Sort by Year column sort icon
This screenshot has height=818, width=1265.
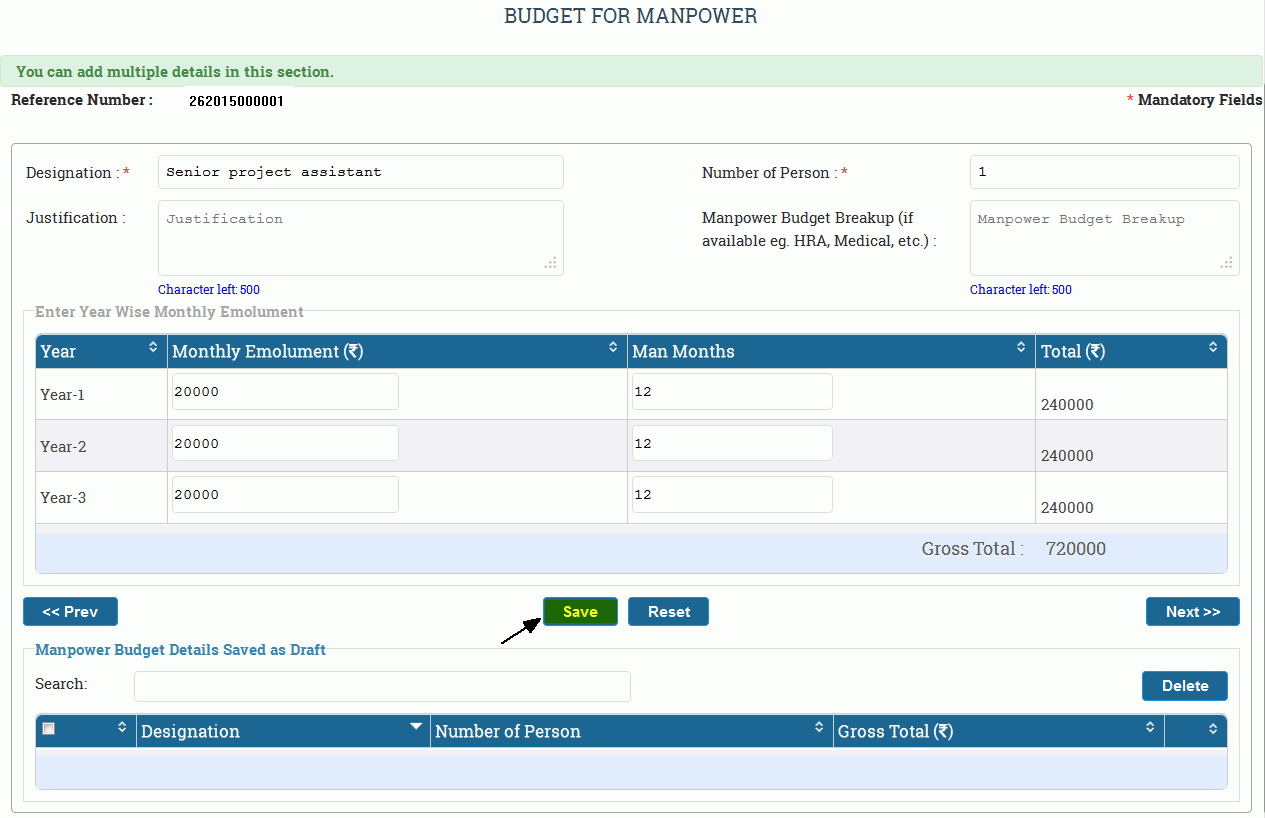[153, 347]
